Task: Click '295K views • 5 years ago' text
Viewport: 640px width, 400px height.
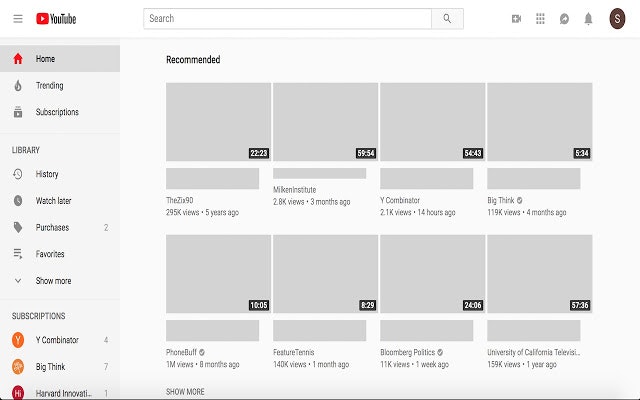Action: [x=202, y=213]
